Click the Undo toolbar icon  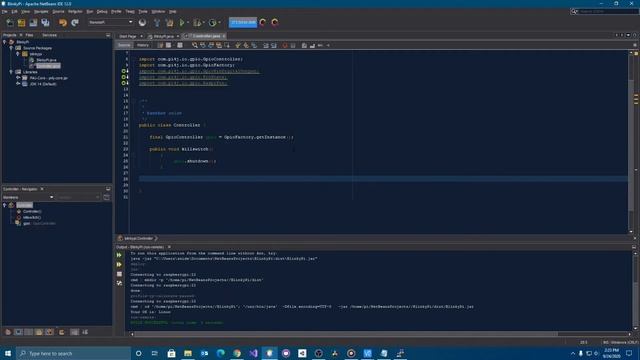(63, 23)
